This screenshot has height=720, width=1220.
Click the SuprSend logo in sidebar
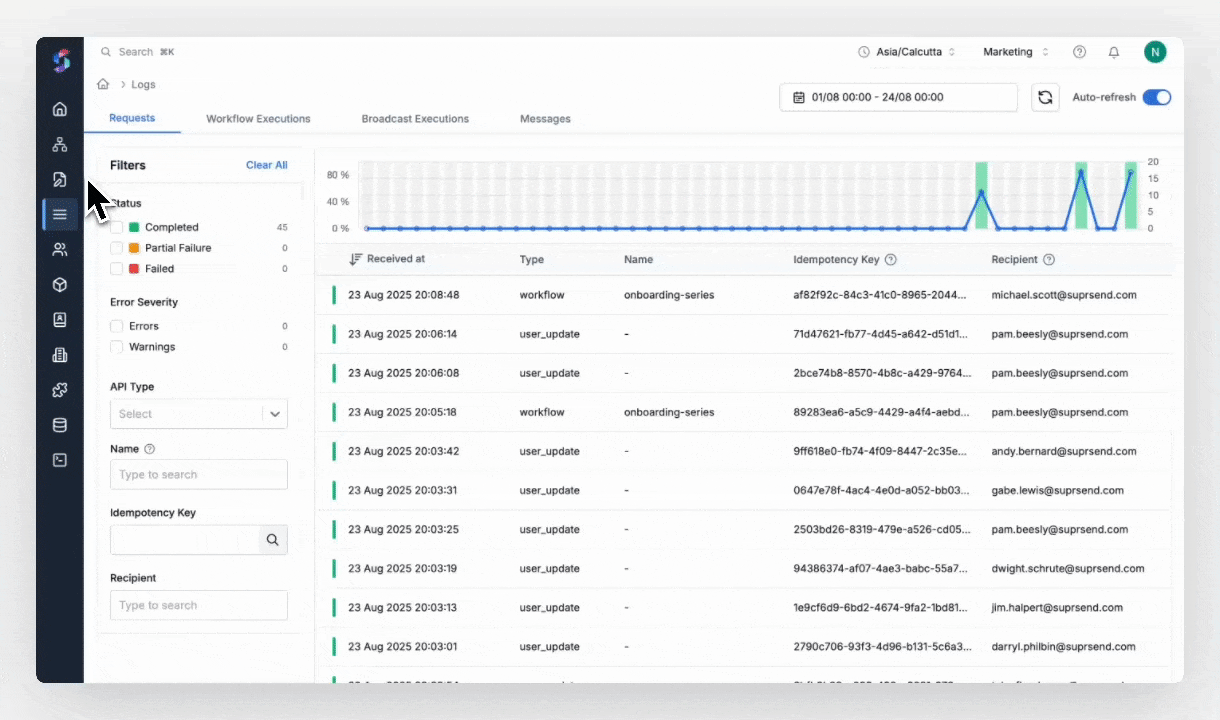[61, 62]
